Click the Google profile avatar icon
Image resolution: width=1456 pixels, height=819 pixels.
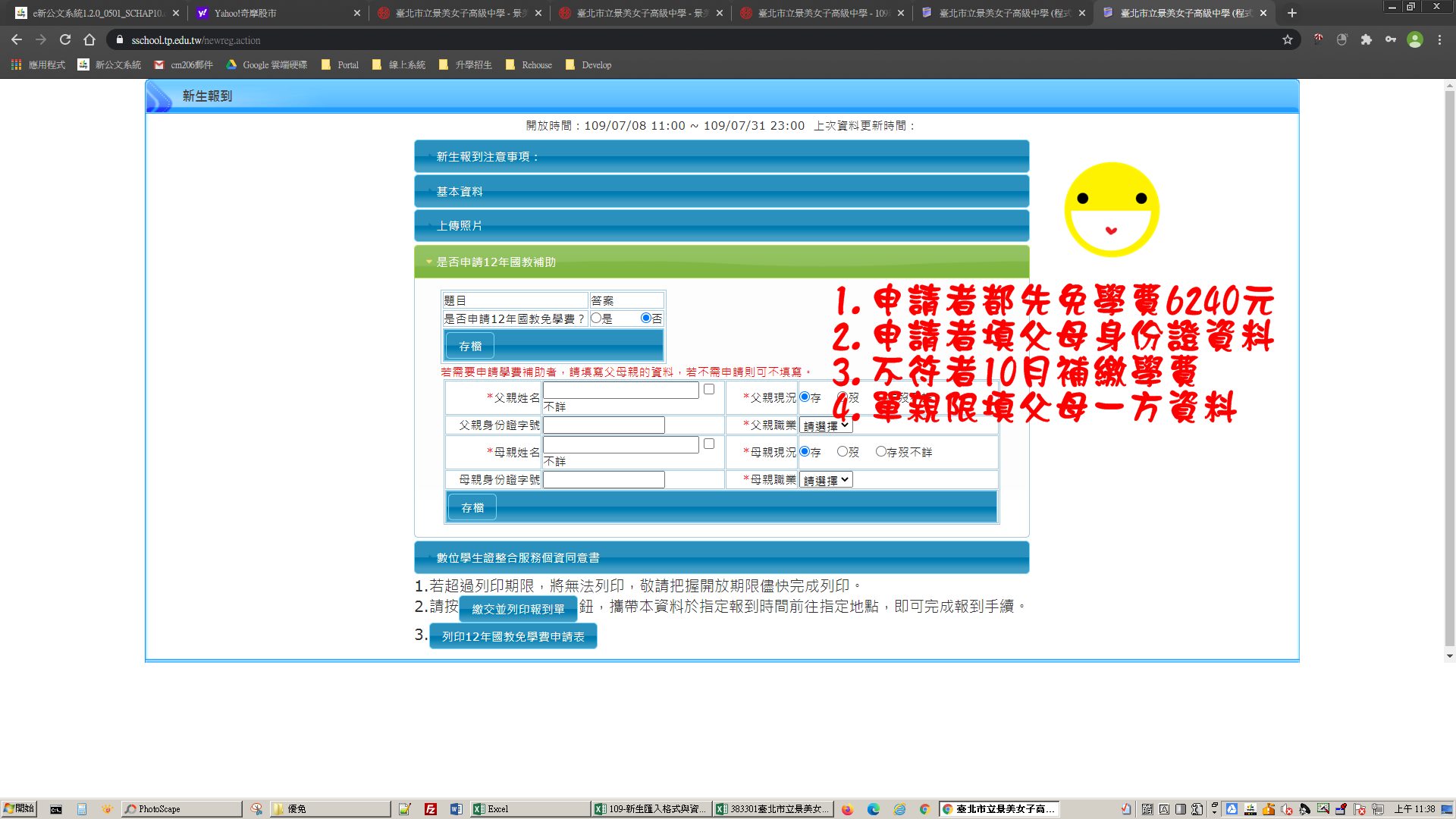pyautogui.click(x=1414, y=40)
